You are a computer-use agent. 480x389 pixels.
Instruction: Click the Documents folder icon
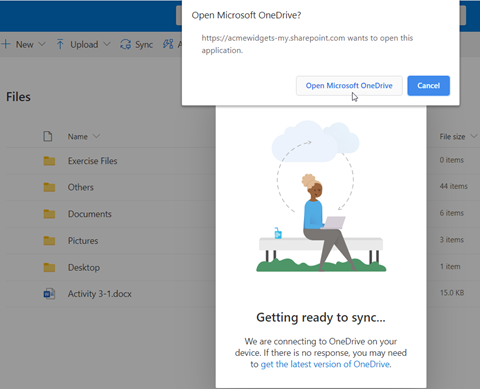pos(49,214)
